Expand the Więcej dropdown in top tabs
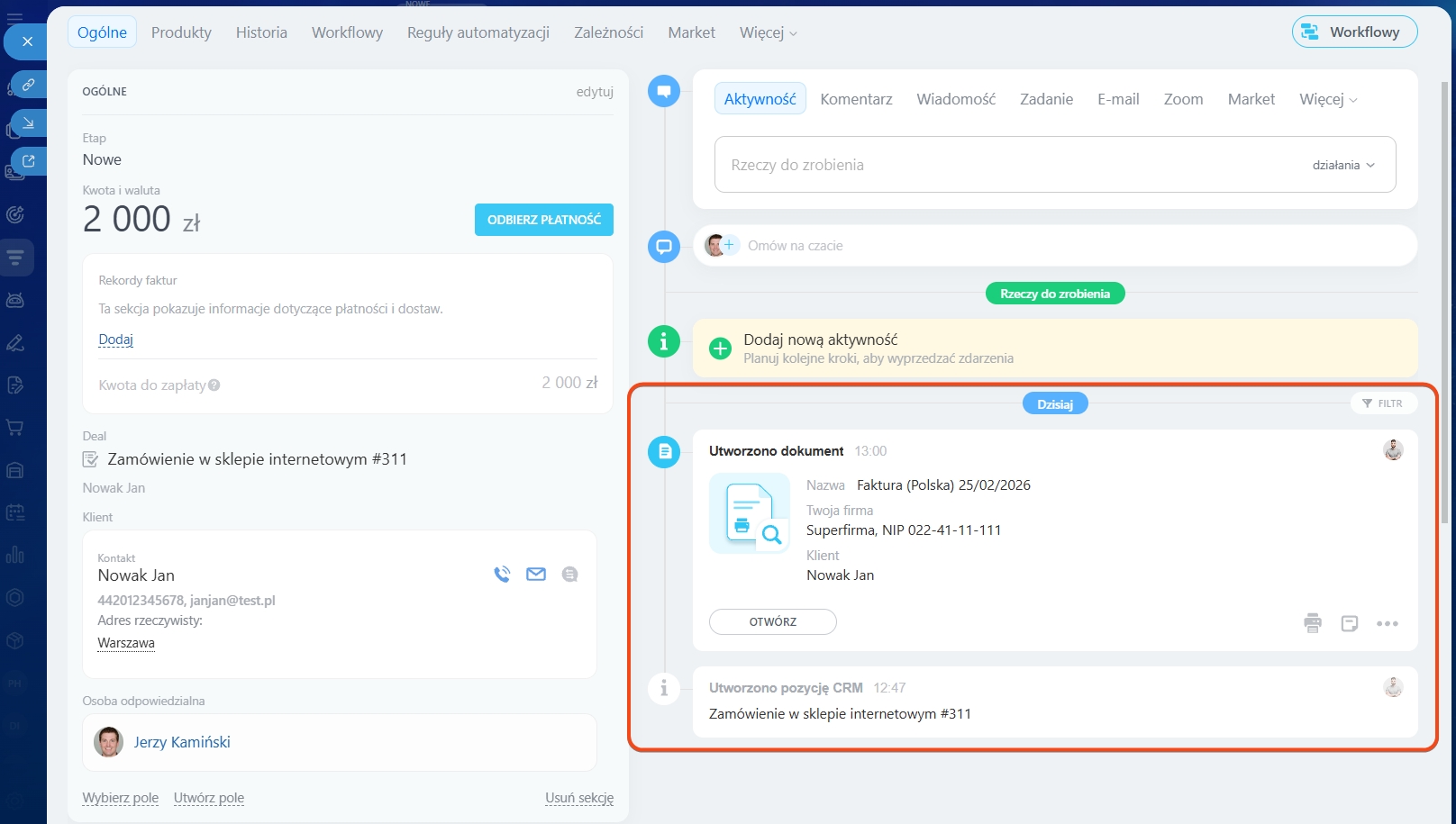The image size is (1456, 824). point(768,33)
